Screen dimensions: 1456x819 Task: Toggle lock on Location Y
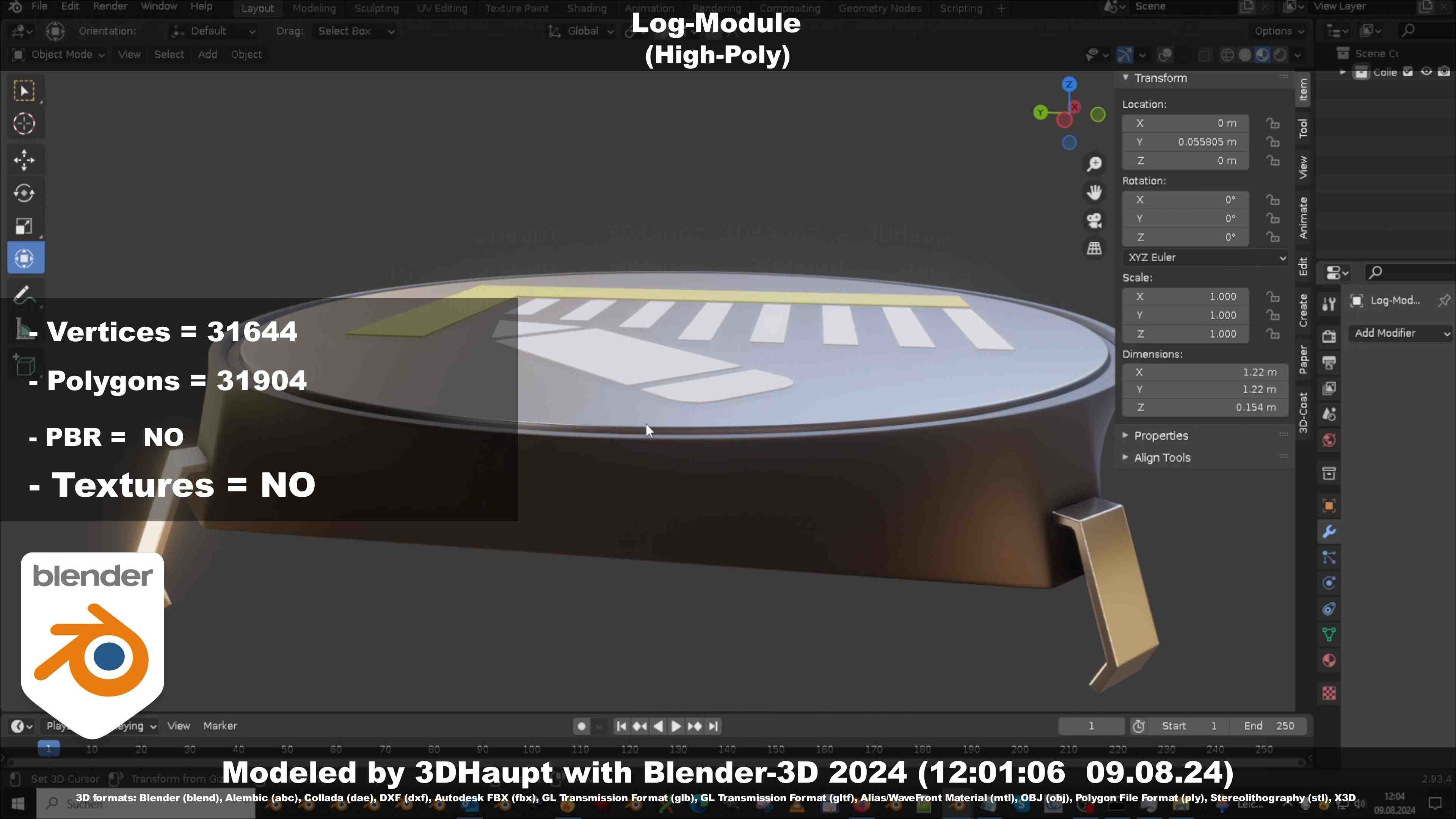coord(1272,142)
